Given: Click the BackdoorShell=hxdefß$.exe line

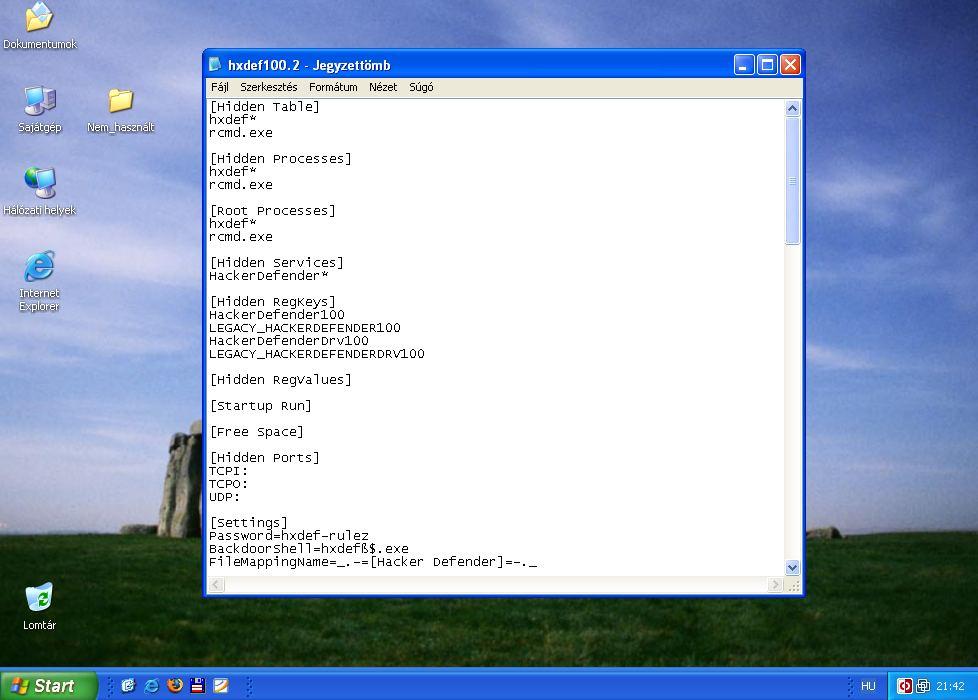Looking at the screenshot, I should pos(309,549).
